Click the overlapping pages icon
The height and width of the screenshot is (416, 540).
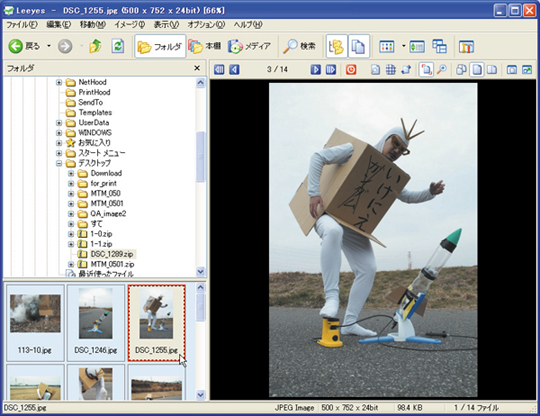point(461,70)
